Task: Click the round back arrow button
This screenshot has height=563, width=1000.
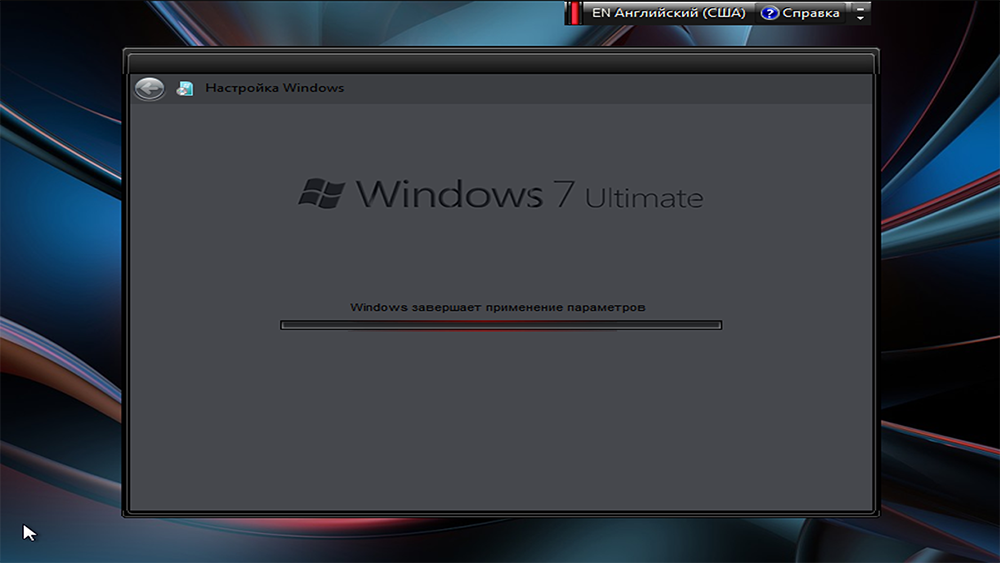Action: (149, 89)
